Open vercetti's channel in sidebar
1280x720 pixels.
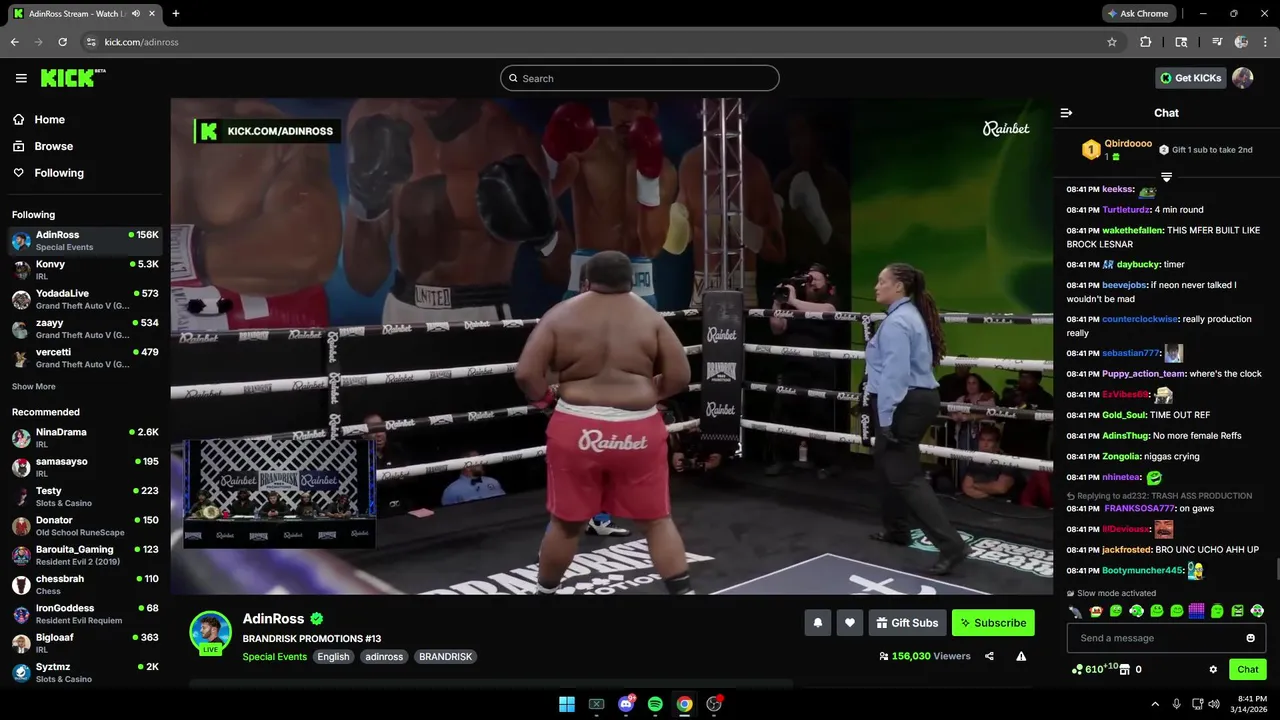(x=85, y=358)
